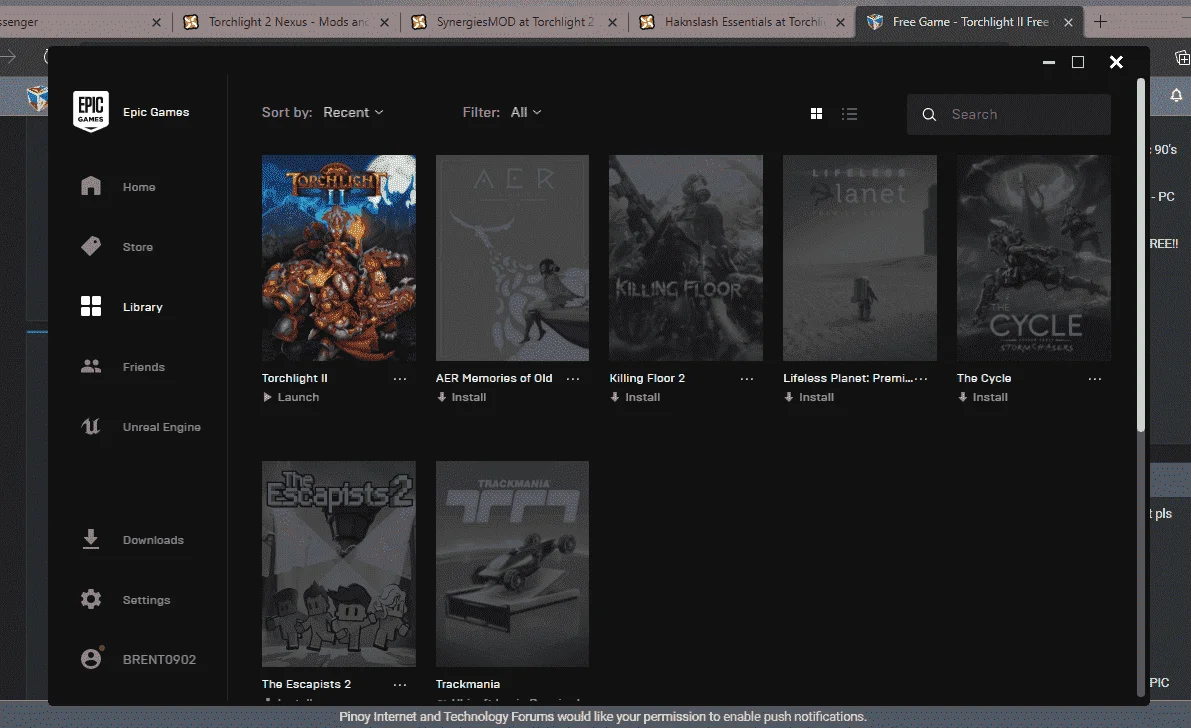Open the Unreal Engine logo icon

coord(90,426)
